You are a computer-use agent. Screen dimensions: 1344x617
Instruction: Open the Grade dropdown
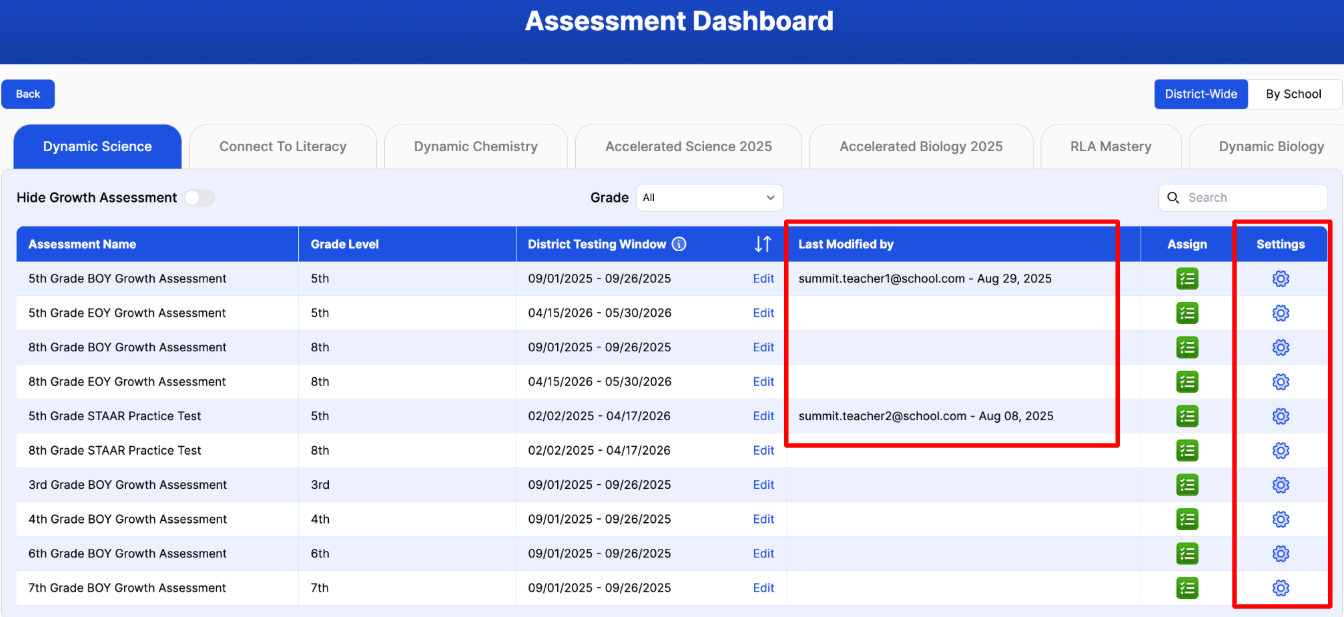click(709, 198)
